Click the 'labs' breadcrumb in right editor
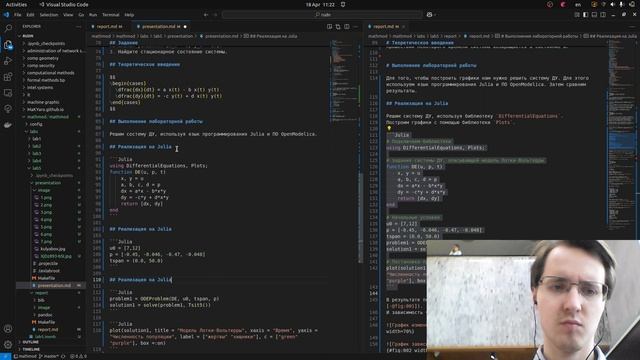640x360 pixels. point(421,36)
